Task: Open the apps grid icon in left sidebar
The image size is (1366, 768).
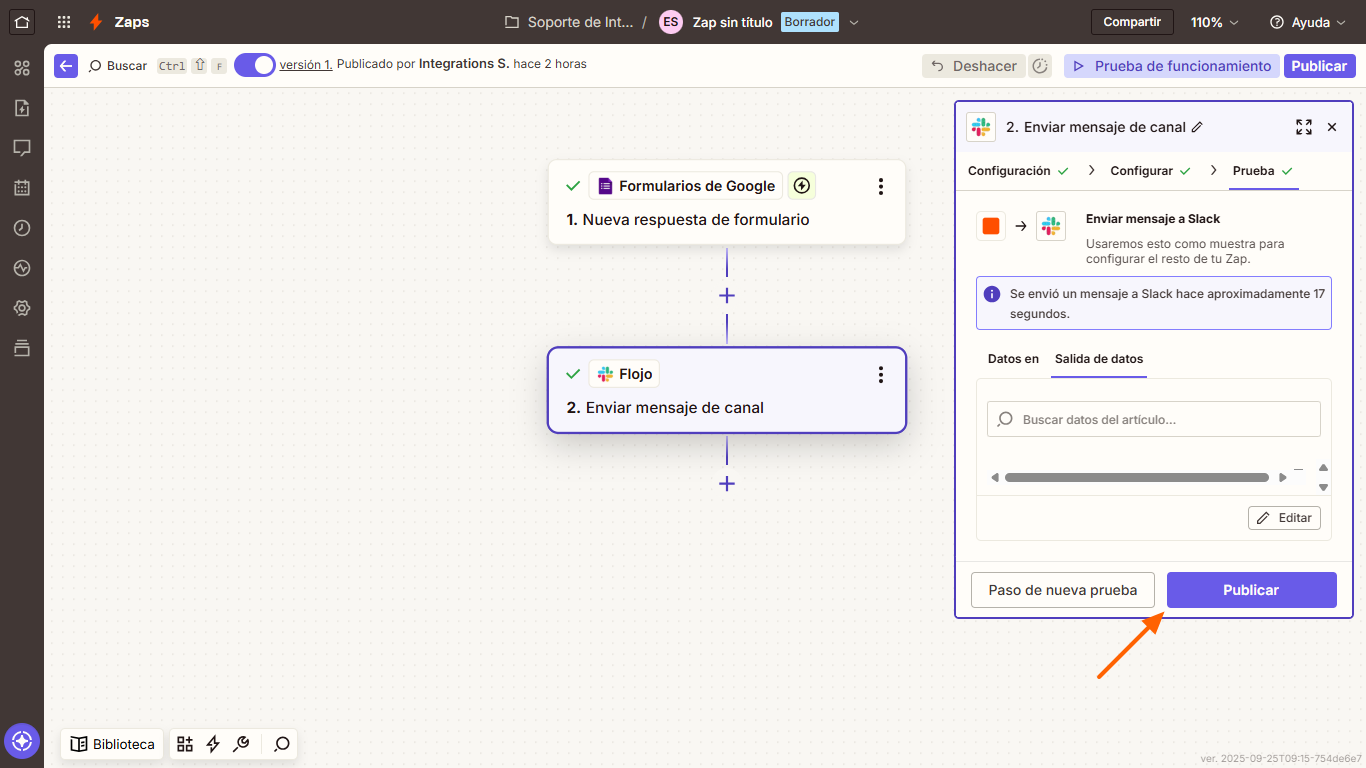Action: click(22, 68)
